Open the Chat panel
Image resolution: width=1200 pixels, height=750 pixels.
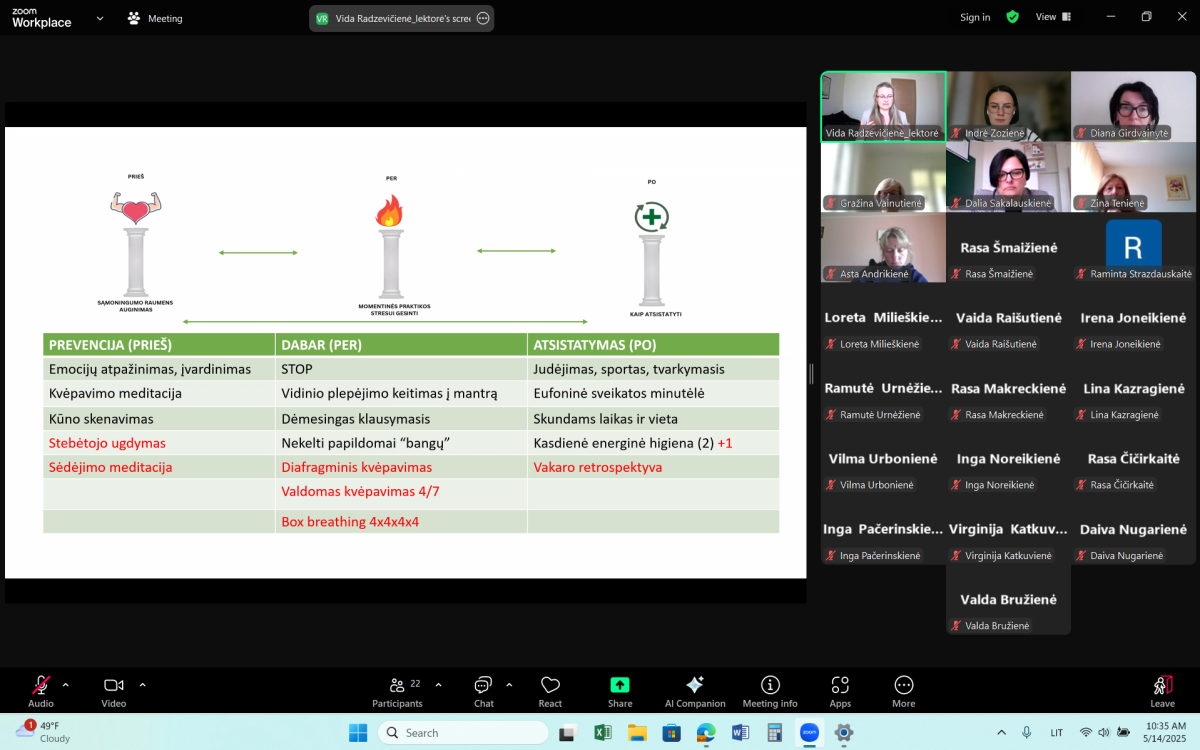(x=484, y=691)
